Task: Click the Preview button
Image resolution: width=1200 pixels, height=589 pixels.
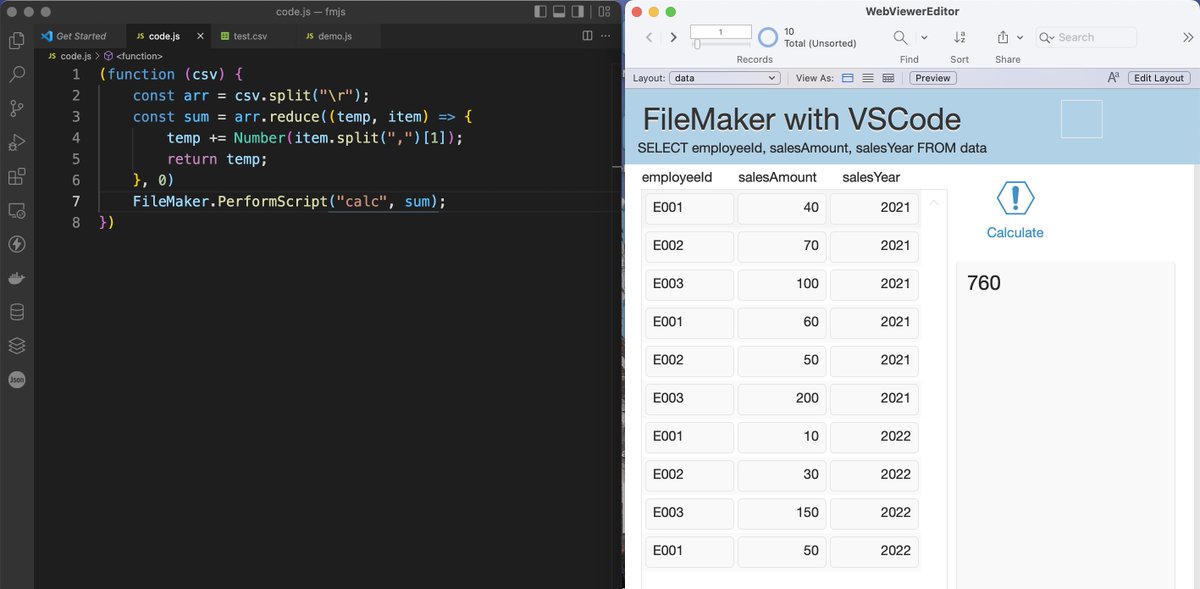Action: tap(933, 78)
